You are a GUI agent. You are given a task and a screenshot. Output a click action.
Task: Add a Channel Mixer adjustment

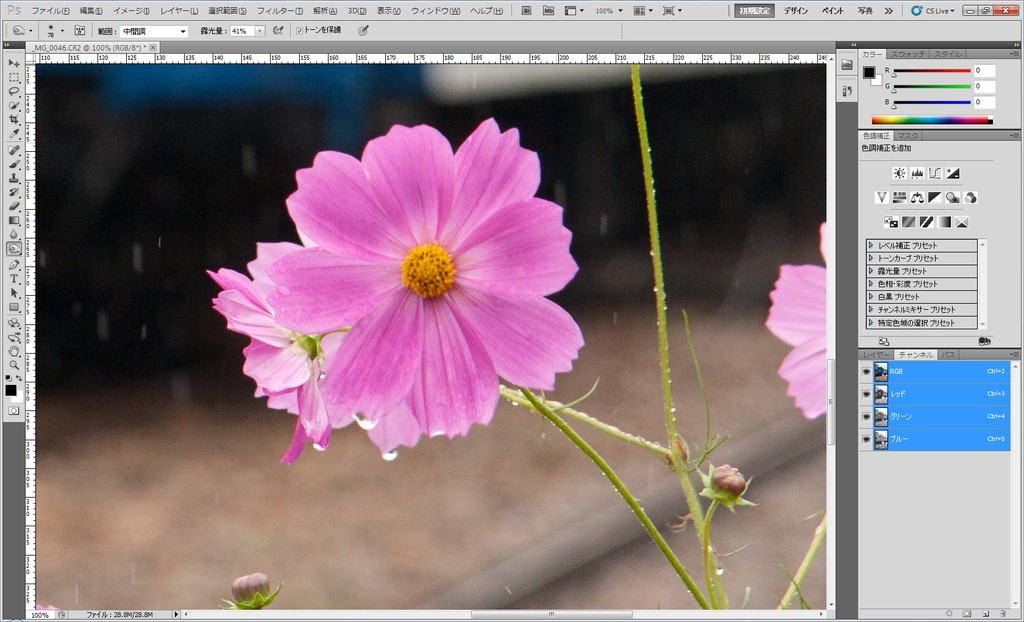[x=970, y=197]
